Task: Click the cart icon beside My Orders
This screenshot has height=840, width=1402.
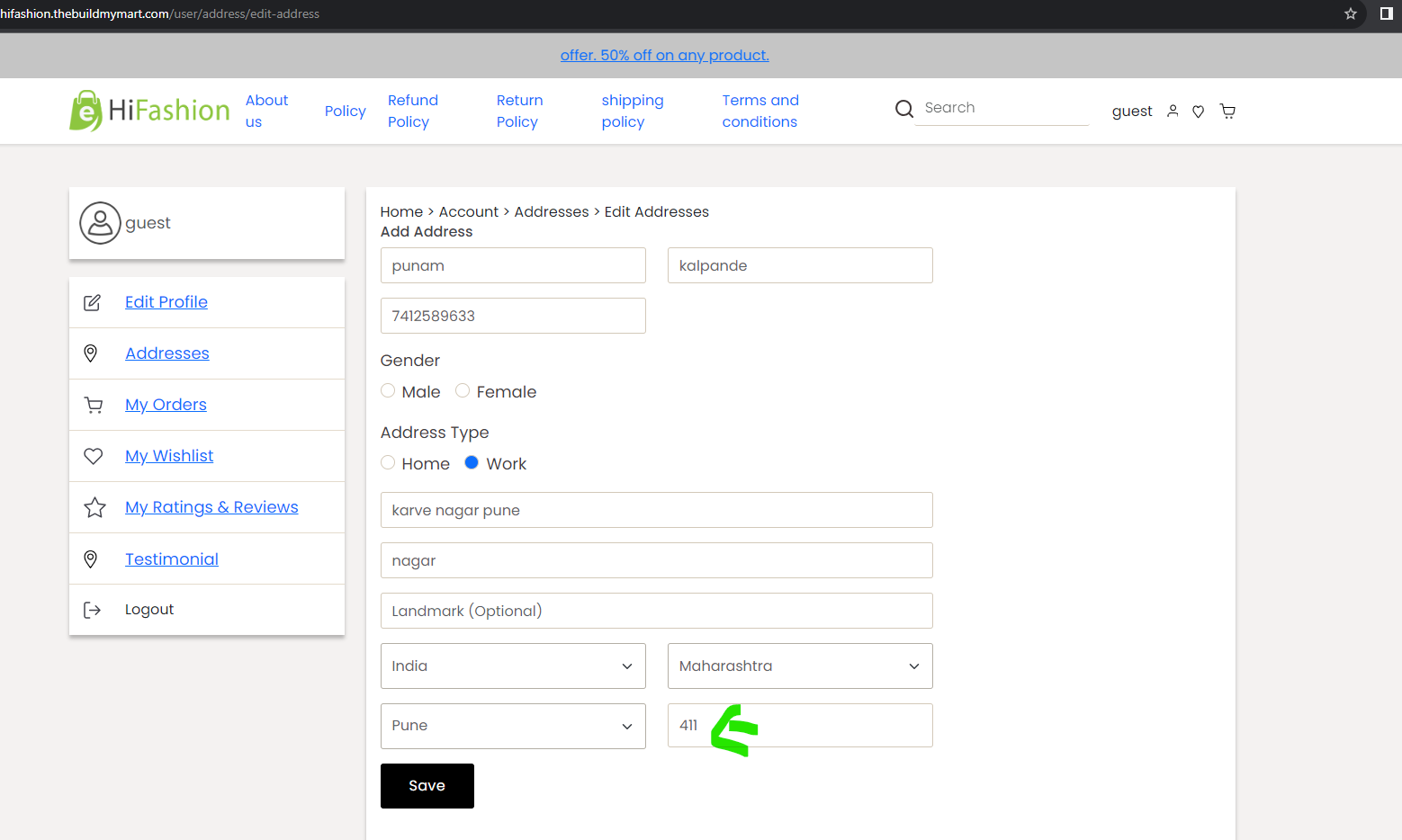Action: [94, 406]
